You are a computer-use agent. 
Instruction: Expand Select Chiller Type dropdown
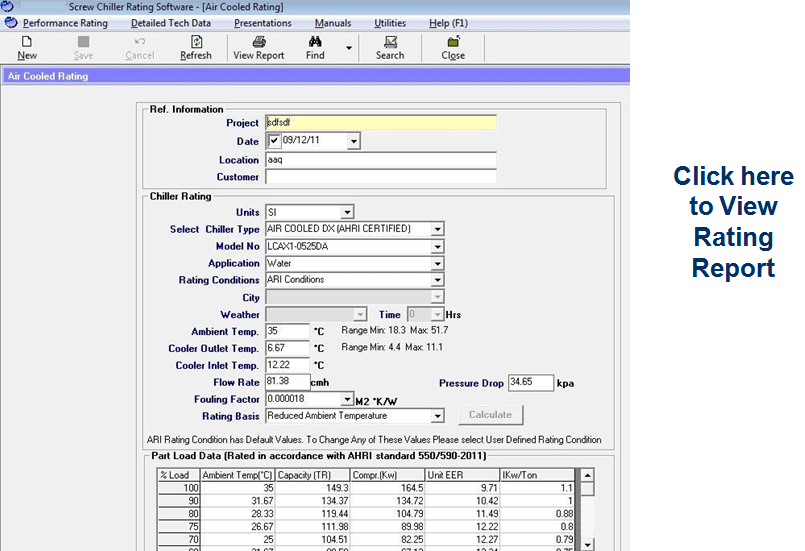[x=437, y=229]
